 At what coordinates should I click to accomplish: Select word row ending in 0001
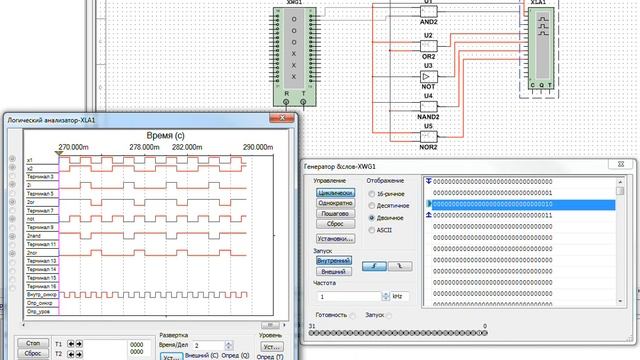pyautogui.click(x=523, y=193)
